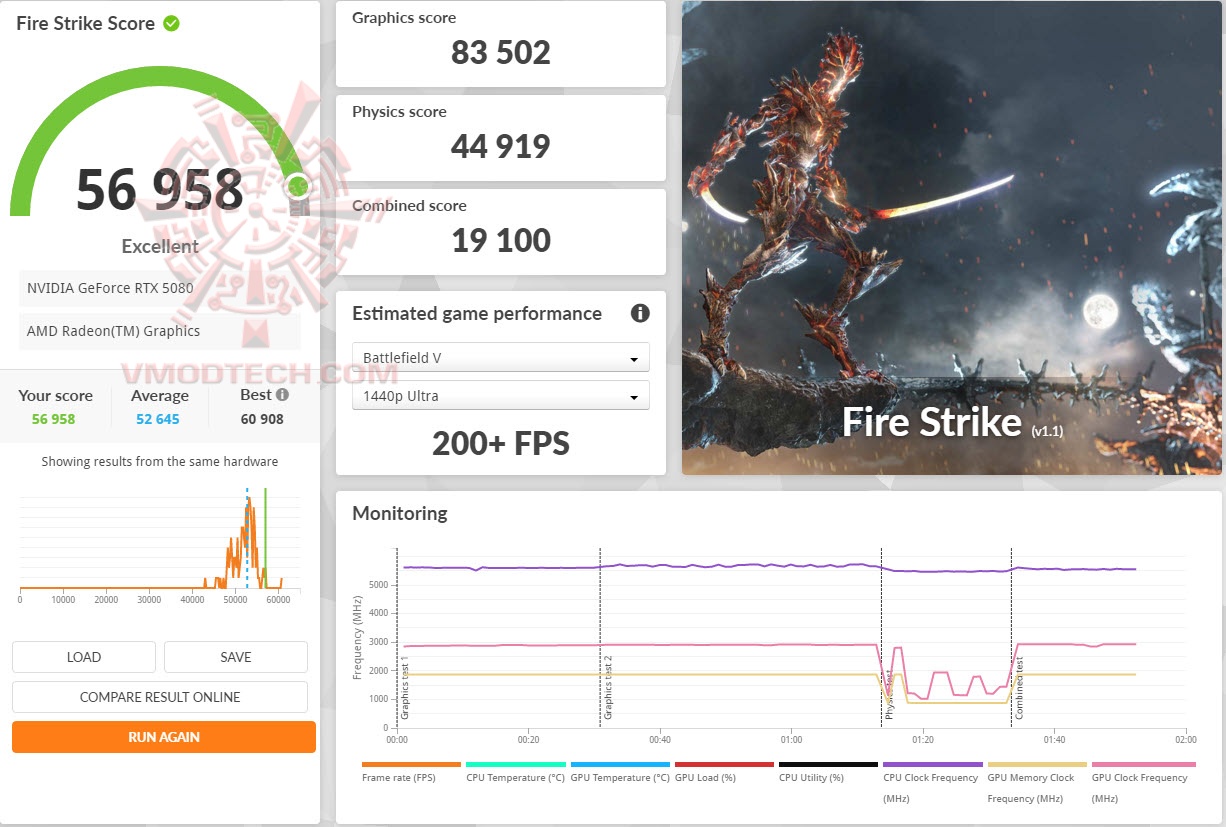Click the Fire Strike artwork thumbnail
Image resolution: width=1226 pixels, height=827 pixels.
[954, 238]
